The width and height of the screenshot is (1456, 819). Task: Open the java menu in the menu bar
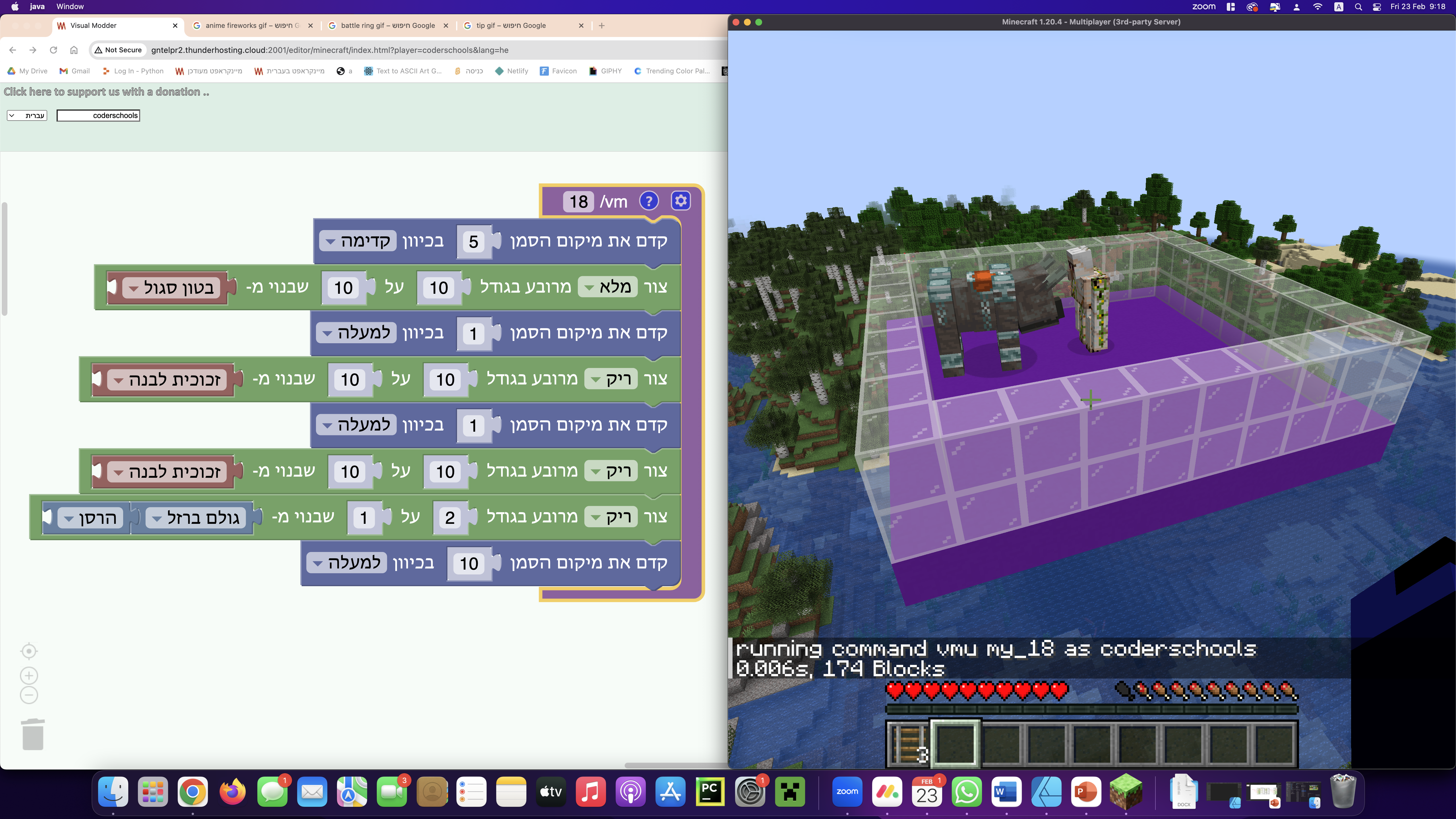pyautogui.click(x=37, y=7)
